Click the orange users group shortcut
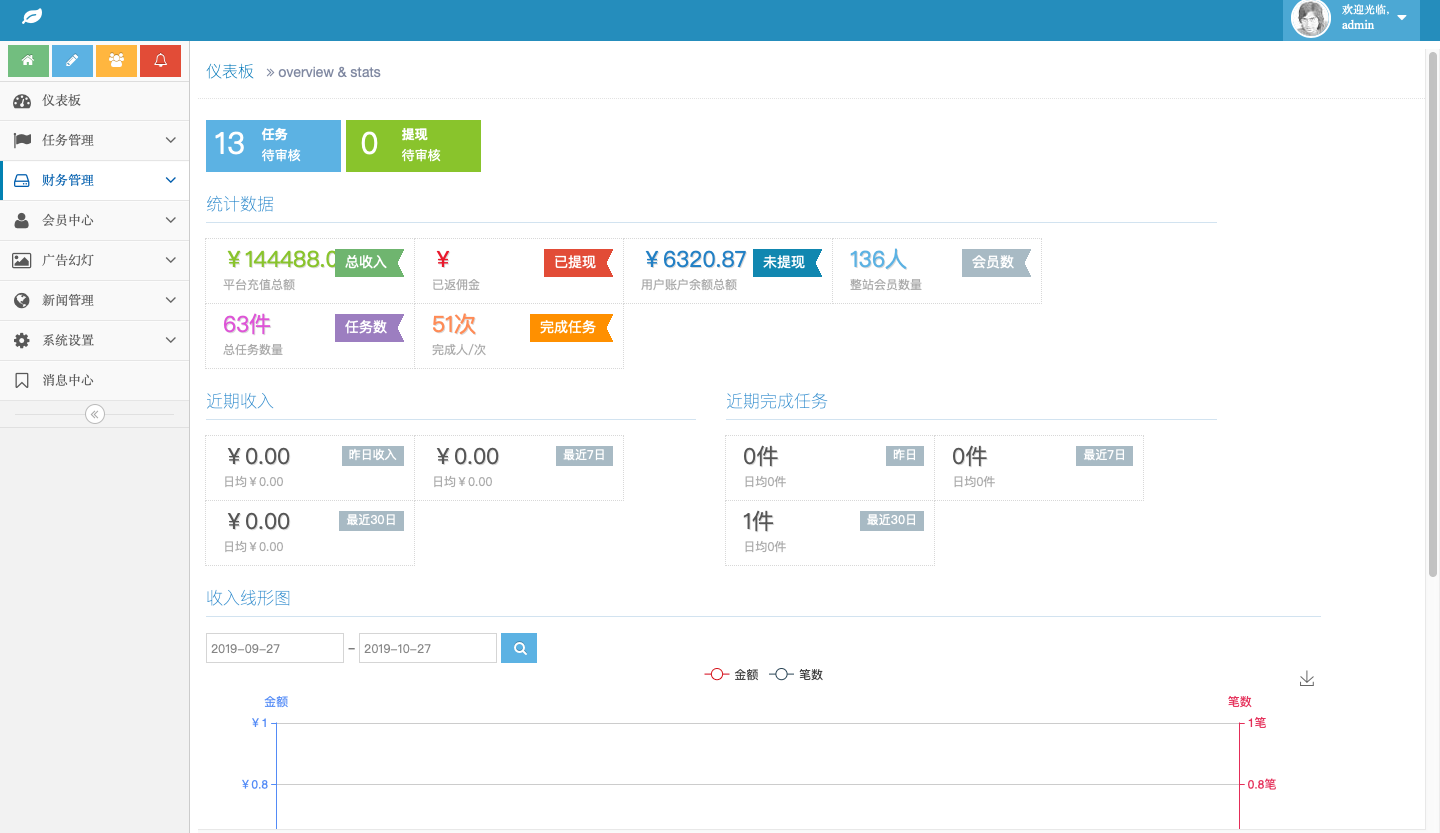The image size is (1440, 833). coord(116,61)
